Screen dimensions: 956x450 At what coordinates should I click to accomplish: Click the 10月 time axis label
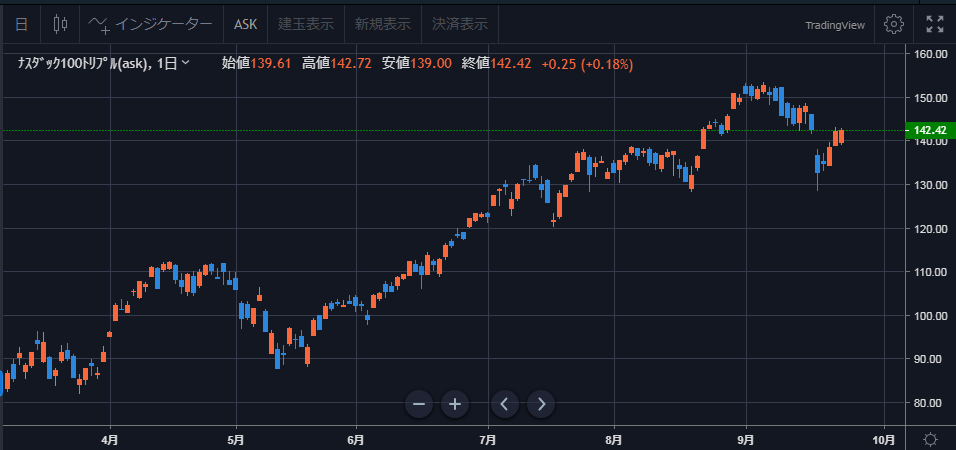tap(884, 440)
